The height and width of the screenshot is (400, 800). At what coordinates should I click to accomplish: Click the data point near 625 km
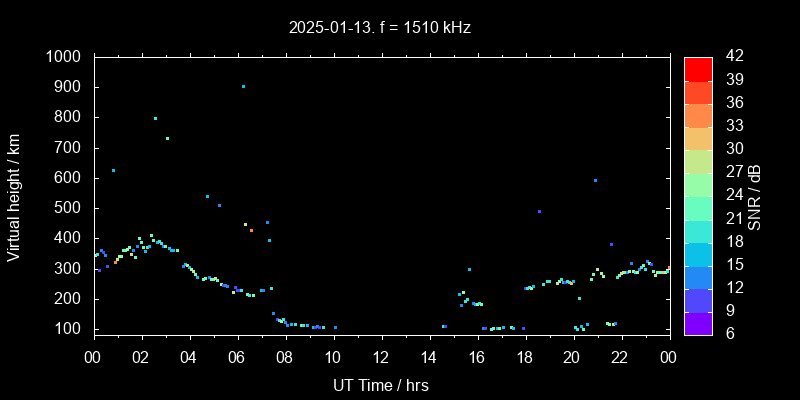click(113, 170)
